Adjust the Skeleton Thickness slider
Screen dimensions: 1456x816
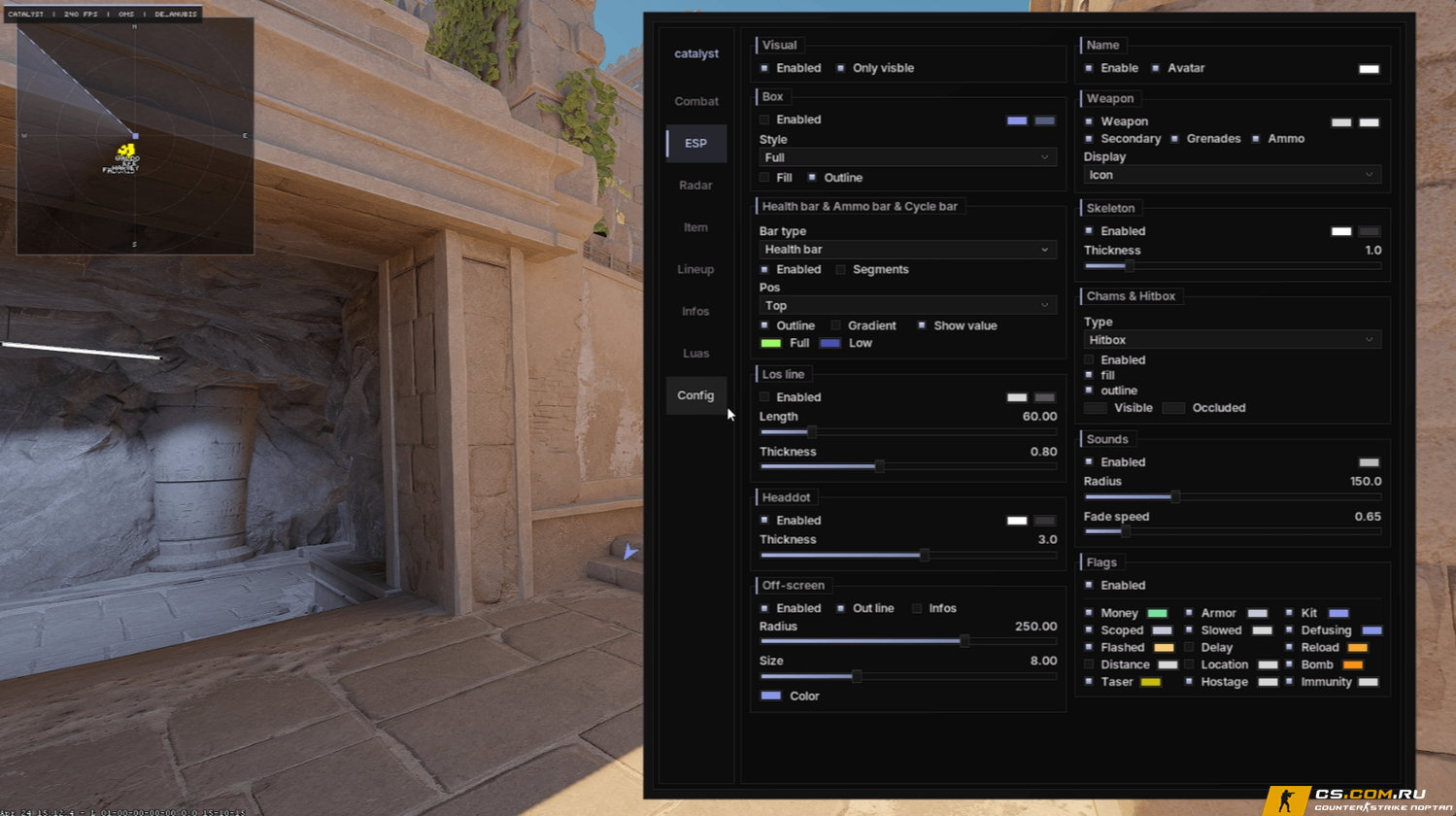(1233, 266)
